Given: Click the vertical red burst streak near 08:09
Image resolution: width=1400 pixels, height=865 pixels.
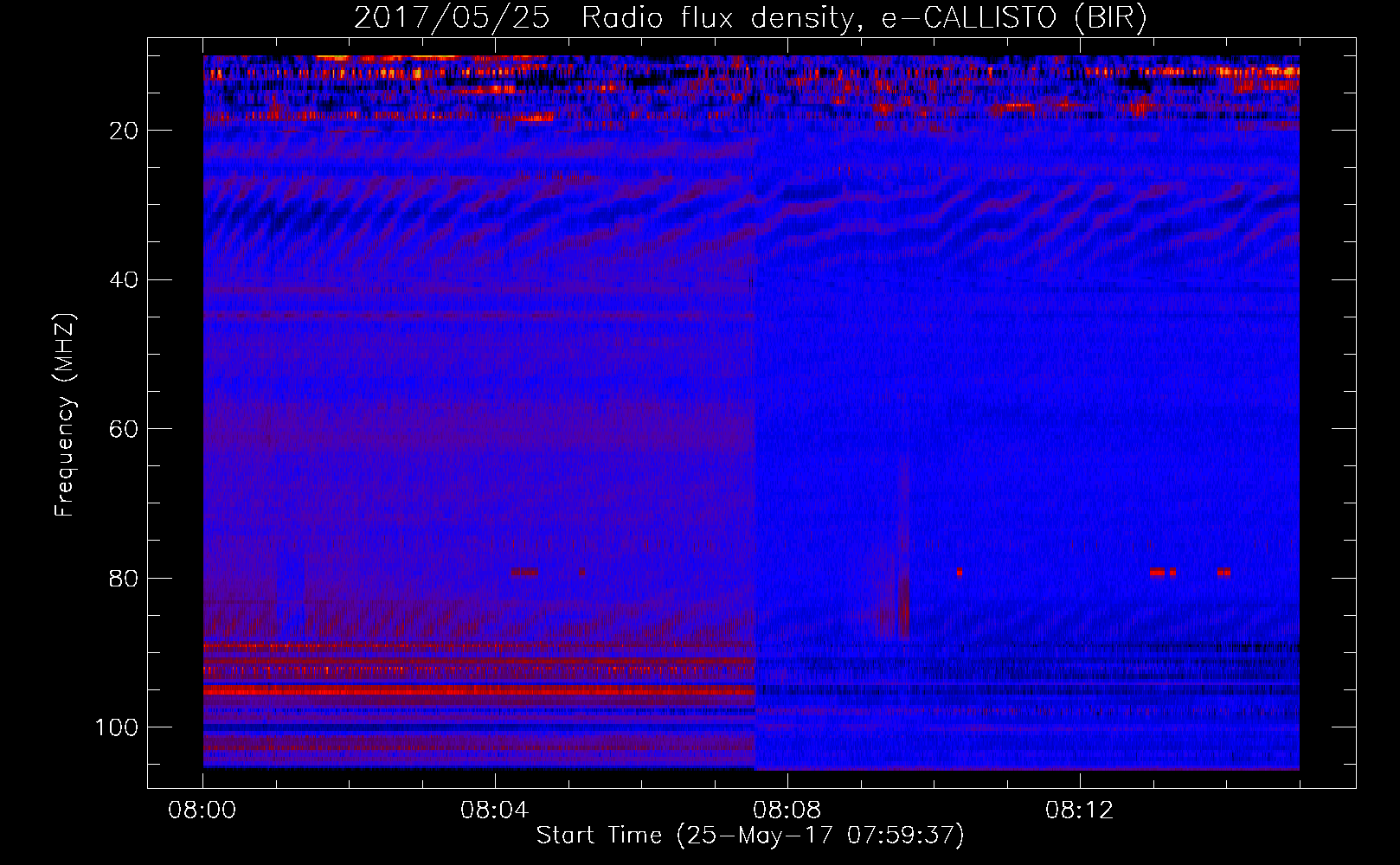Looking at the screenshot, I should [x=903, y=607].
